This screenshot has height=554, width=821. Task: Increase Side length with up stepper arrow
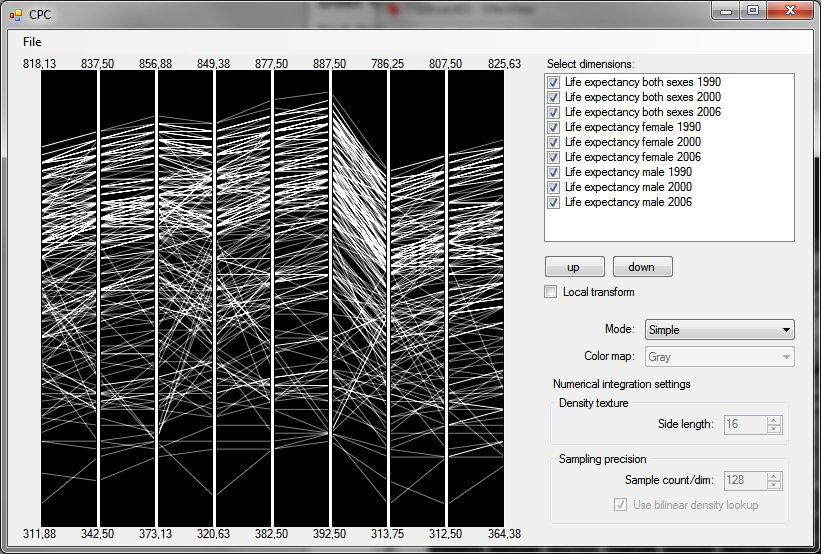(x=773, y=420)
